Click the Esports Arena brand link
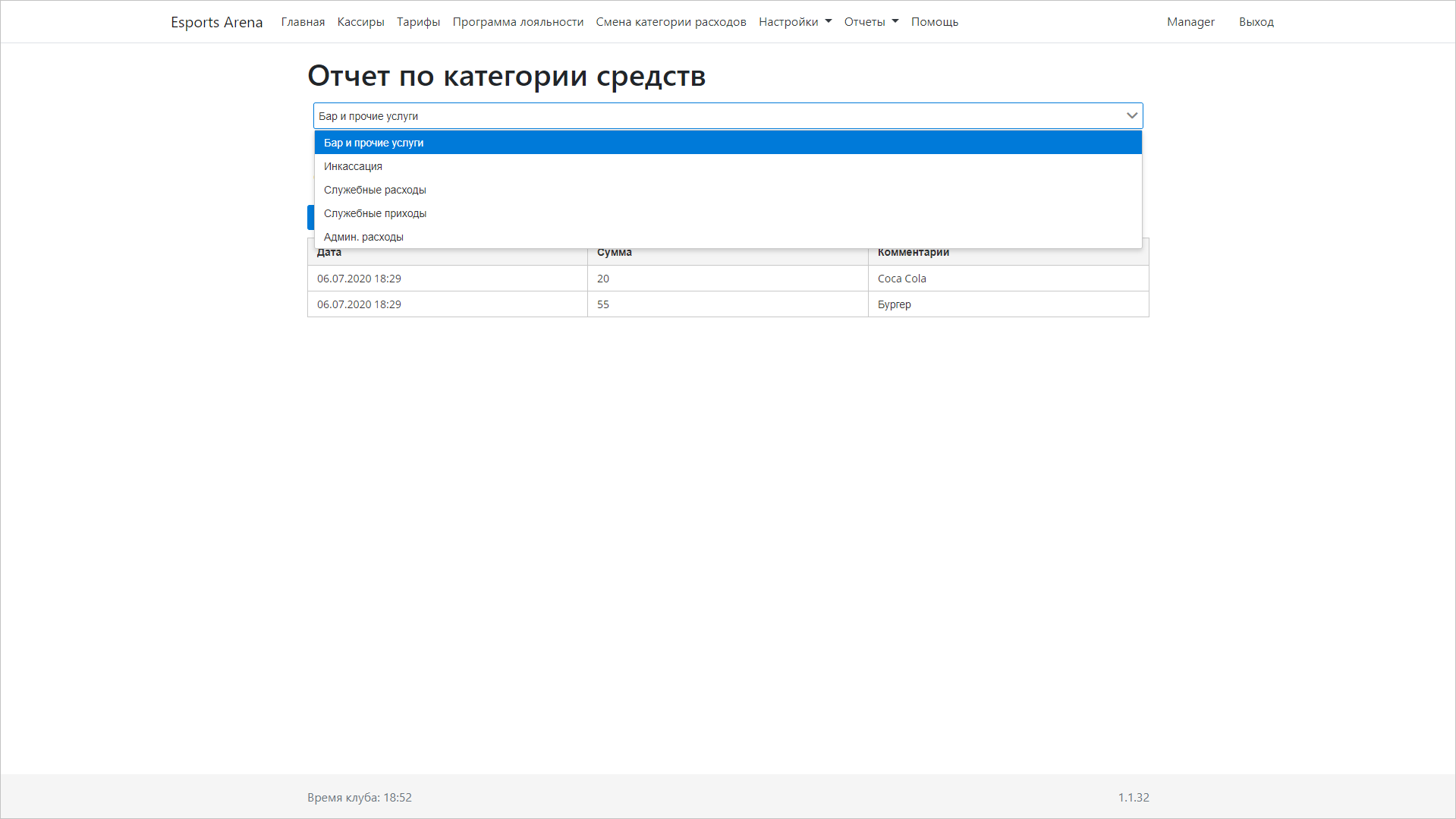1456x819 pixels. tap(217, 22)
